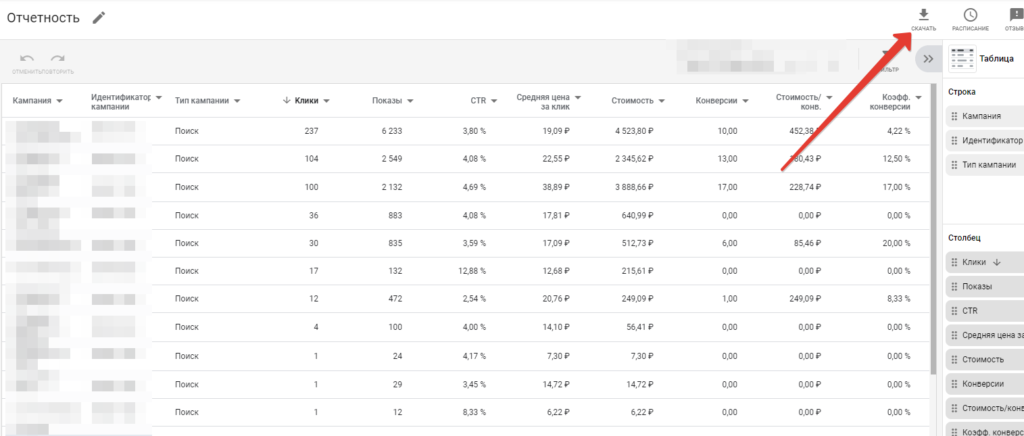Open dropdown arrow on Кампания column header

[x=60, y=101]
